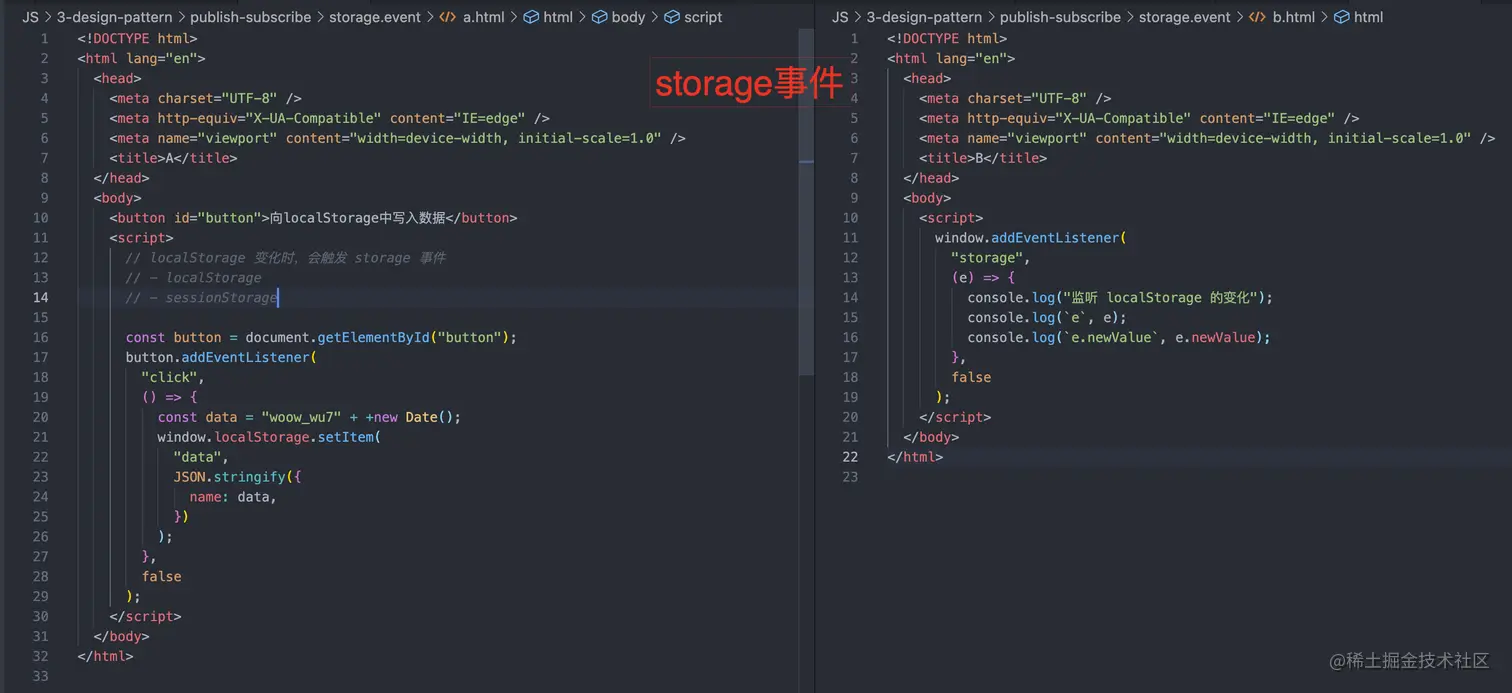Open storage.event in left editor breadcrumb
The width and height of the screenshot is (1512, 693).
coord(375,17)
